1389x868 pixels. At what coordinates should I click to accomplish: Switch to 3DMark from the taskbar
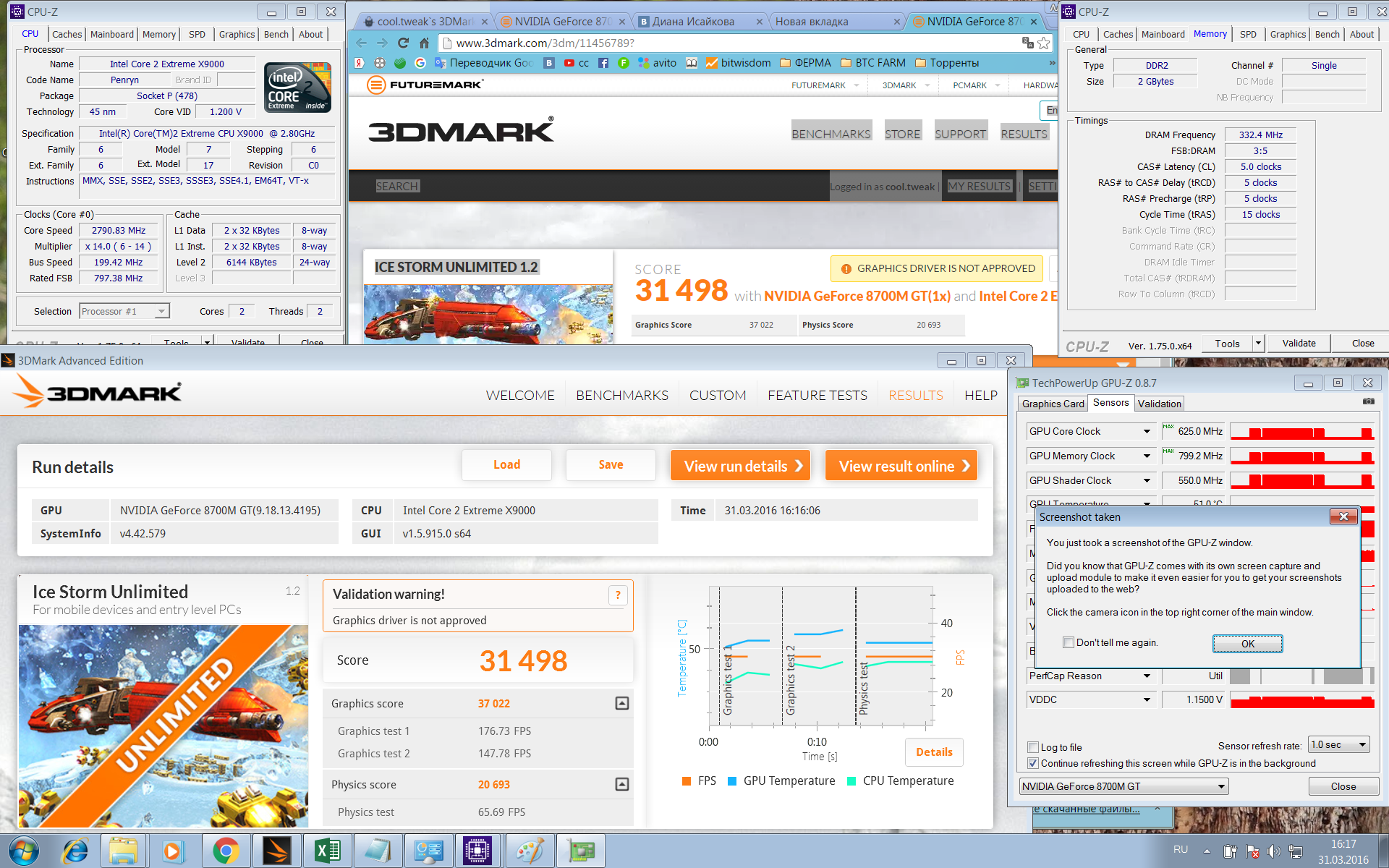tap(276, 851)
